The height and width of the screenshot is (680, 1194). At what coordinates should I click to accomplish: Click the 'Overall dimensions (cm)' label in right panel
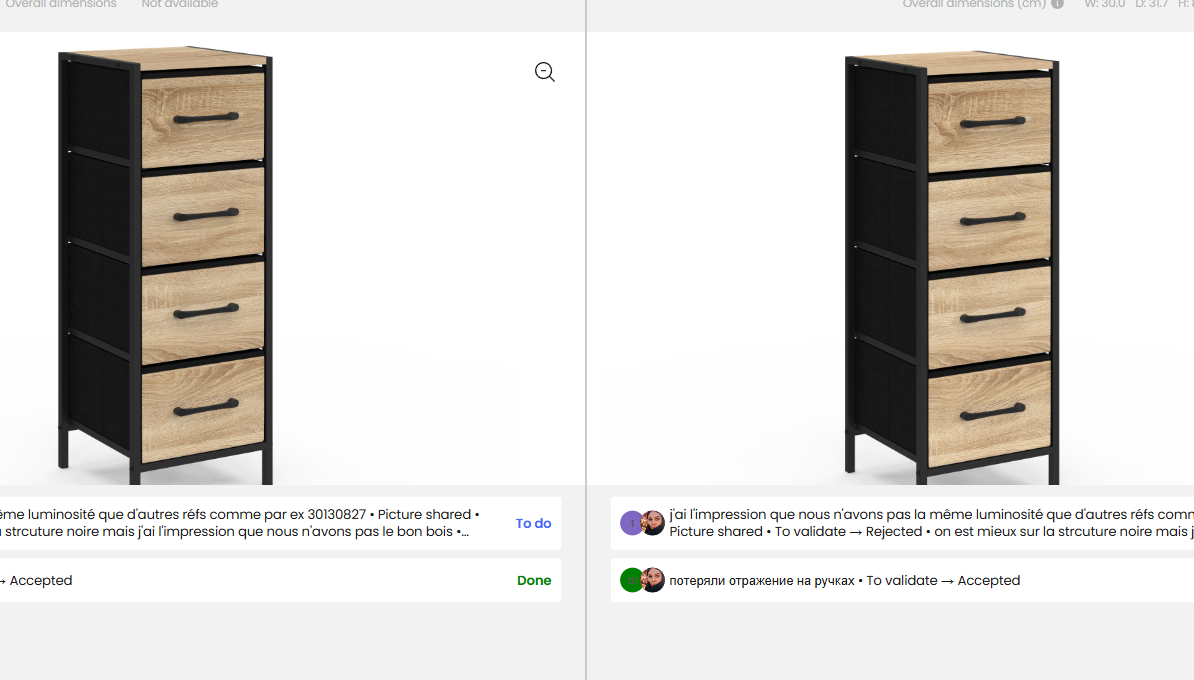point(974,4)
